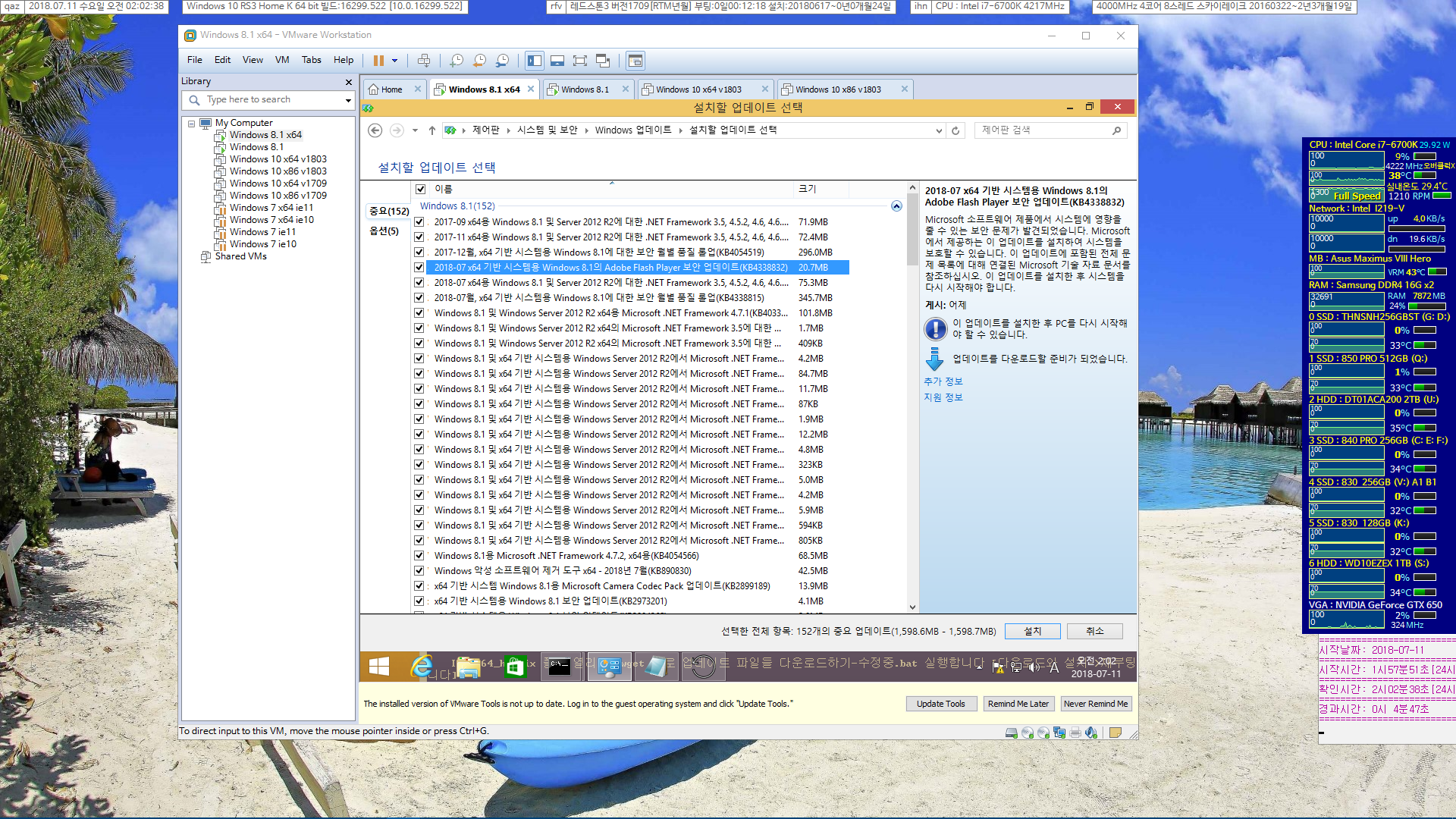
Task: Collapse the Windows 8.1(152) update group
Action: point(896,206)
